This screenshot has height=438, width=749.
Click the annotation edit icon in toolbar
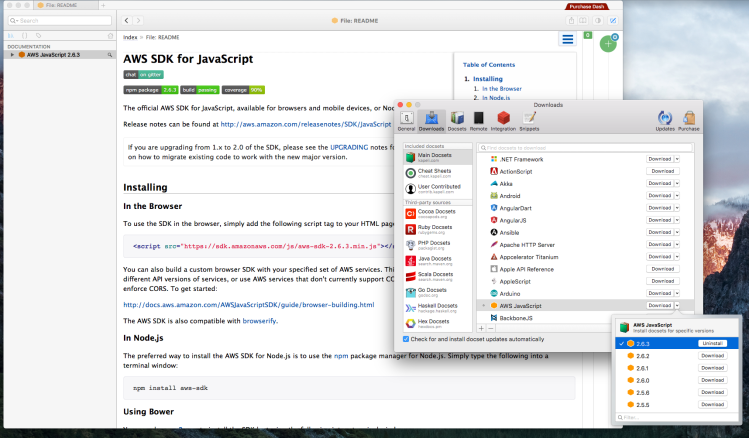pyautogui.click(x=613, y=21)
